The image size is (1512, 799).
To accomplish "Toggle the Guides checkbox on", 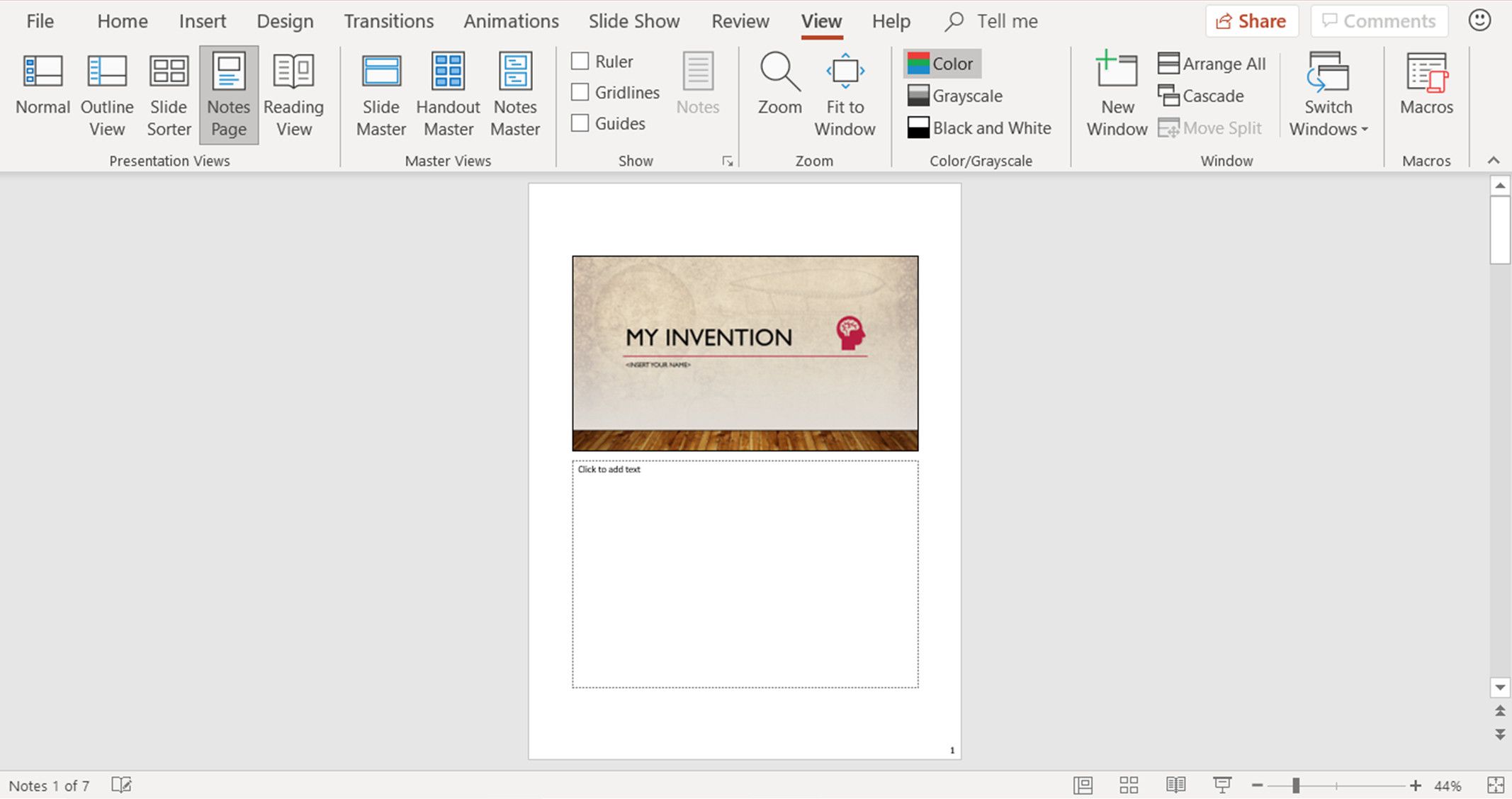I will (580, 123).
